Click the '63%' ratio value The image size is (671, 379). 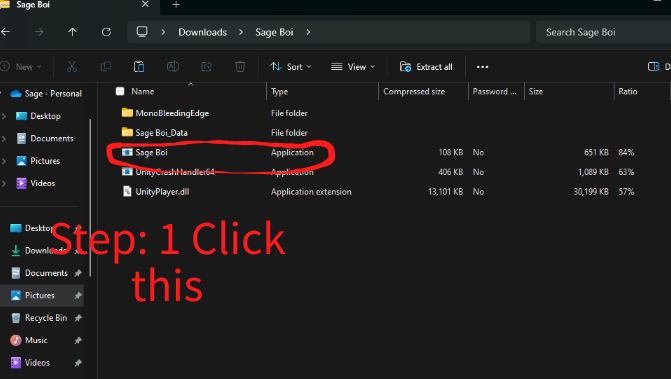click(x=626, y=172)
